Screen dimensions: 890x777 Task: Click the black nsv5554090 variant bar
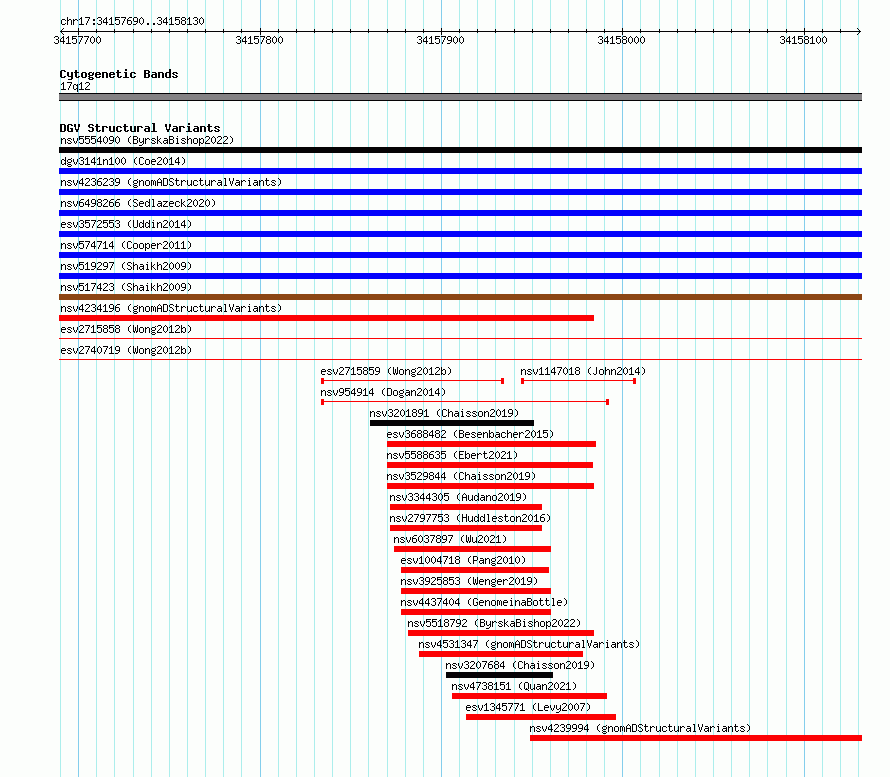[x=460, y=150]
